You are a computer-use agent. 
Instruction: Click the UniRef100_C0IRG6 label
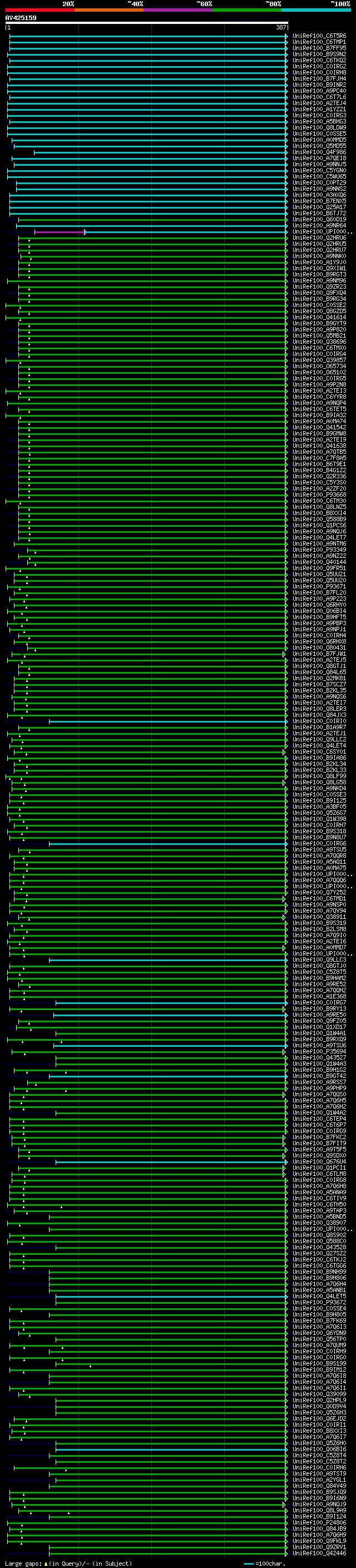[x=319, y=844]
